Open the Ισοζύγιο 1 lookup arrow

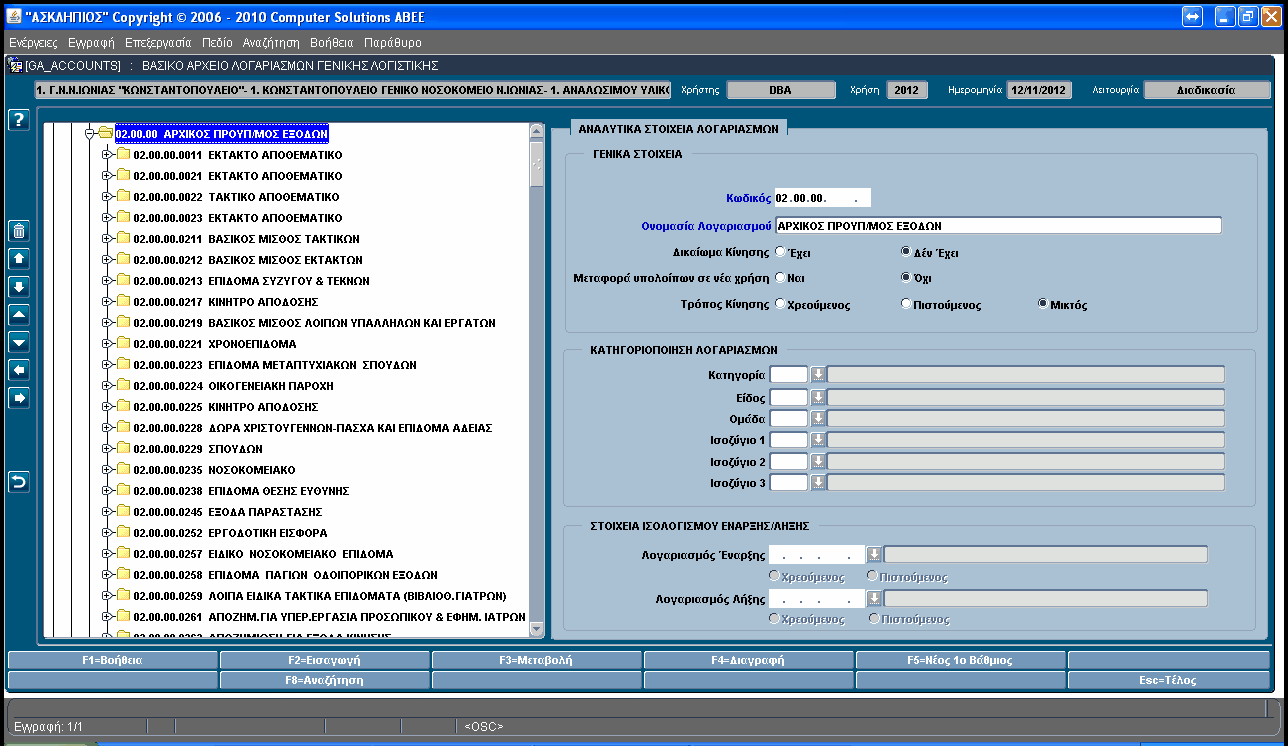point(817,440)
